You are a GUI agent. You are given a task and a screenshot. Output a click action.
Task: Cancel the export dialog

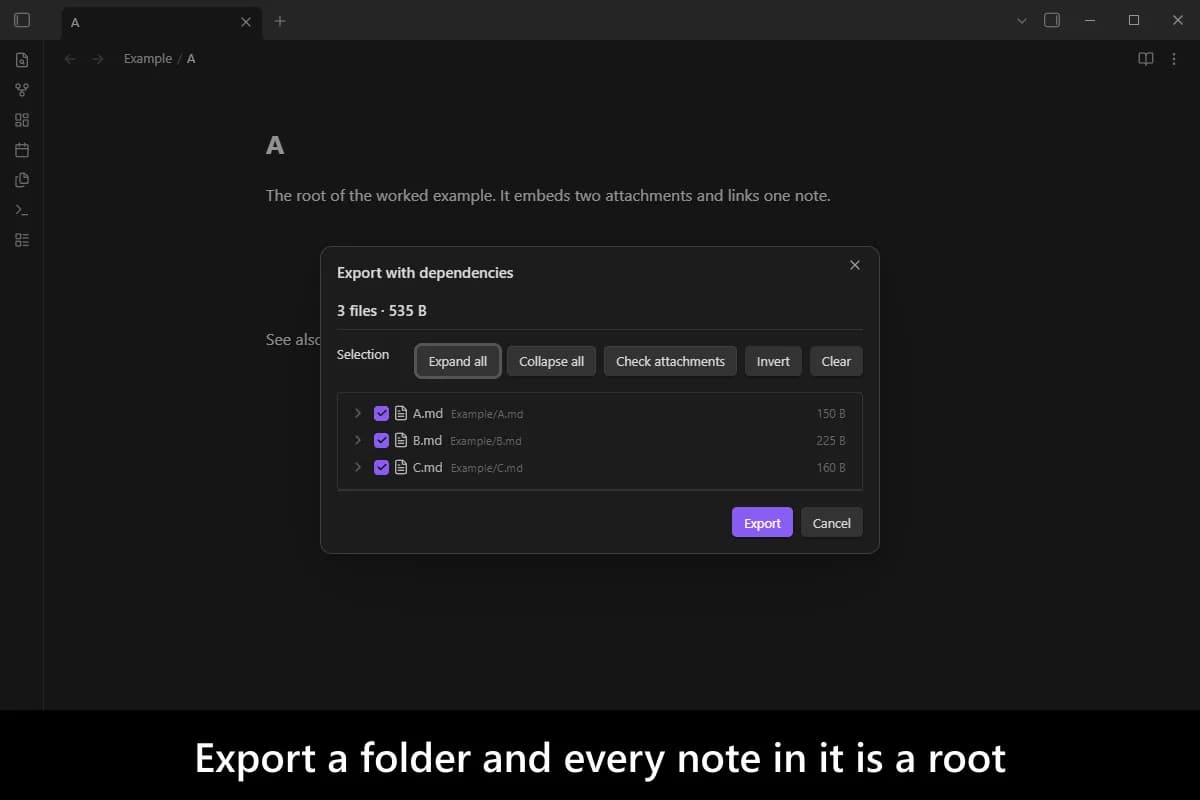coord(831,523)
